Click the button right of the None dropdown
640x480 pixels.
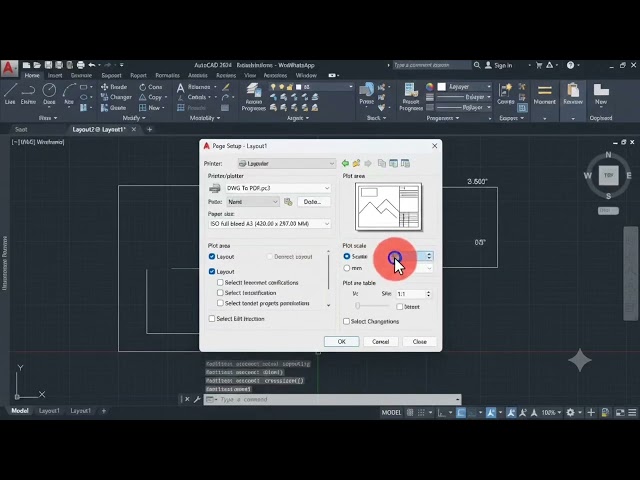[288, 202]
